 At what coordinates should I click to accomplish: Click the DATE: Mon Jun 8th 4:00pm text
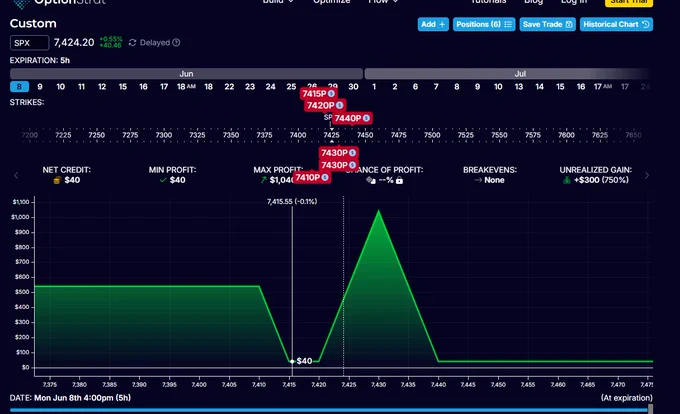pyautogui.click(x=70, y=398)
